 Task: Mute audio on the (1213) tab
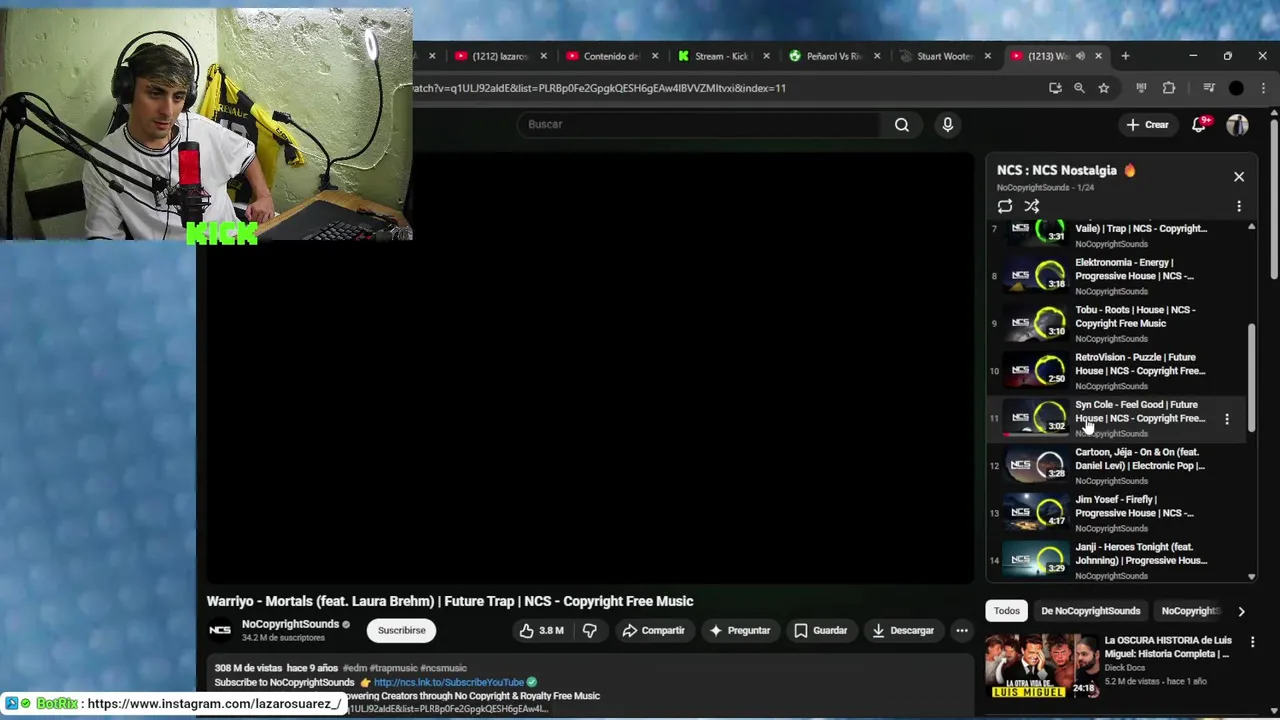coord(1080,56)
